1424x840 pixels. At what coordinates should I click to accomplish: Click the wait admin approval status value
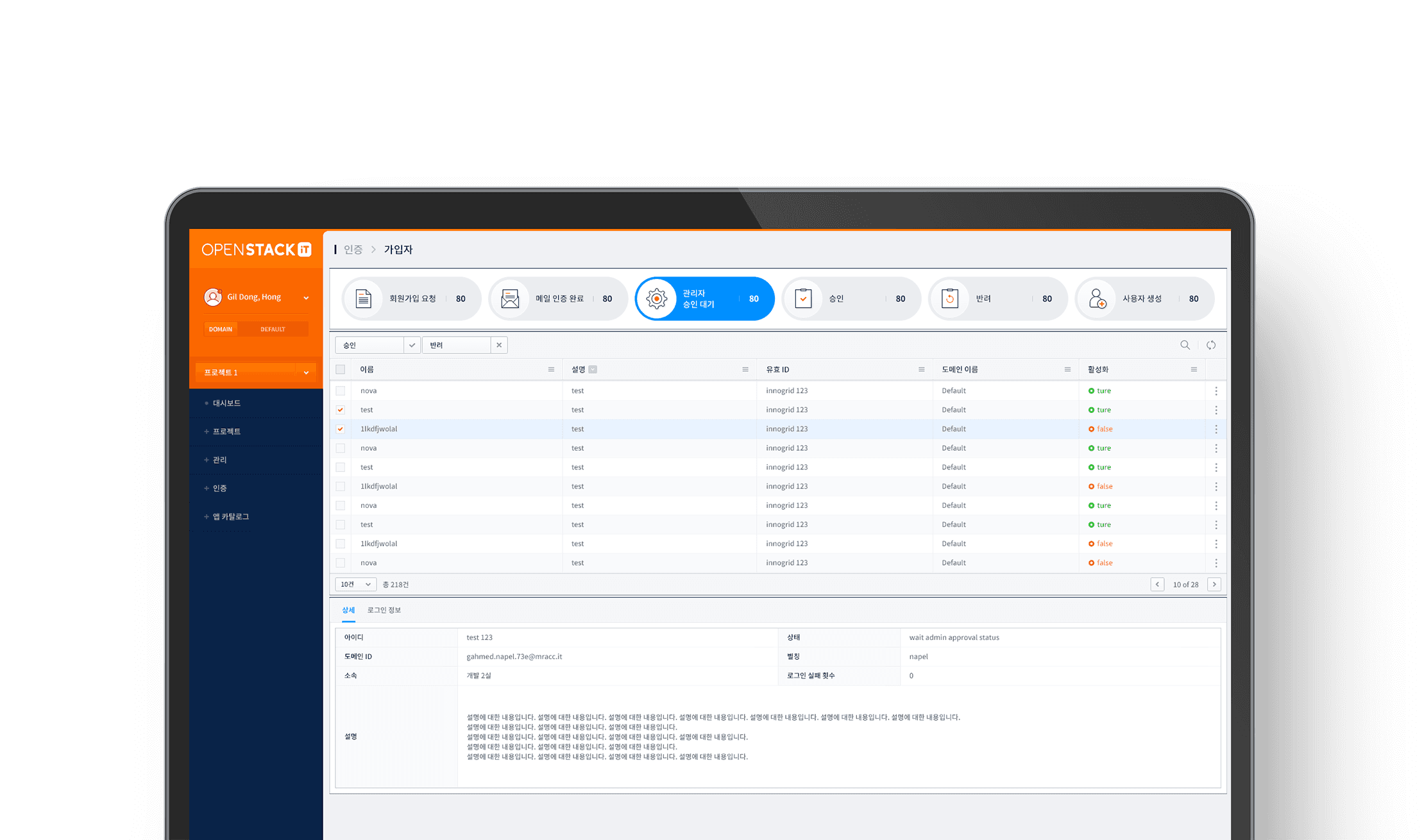(x=954, y=637)
